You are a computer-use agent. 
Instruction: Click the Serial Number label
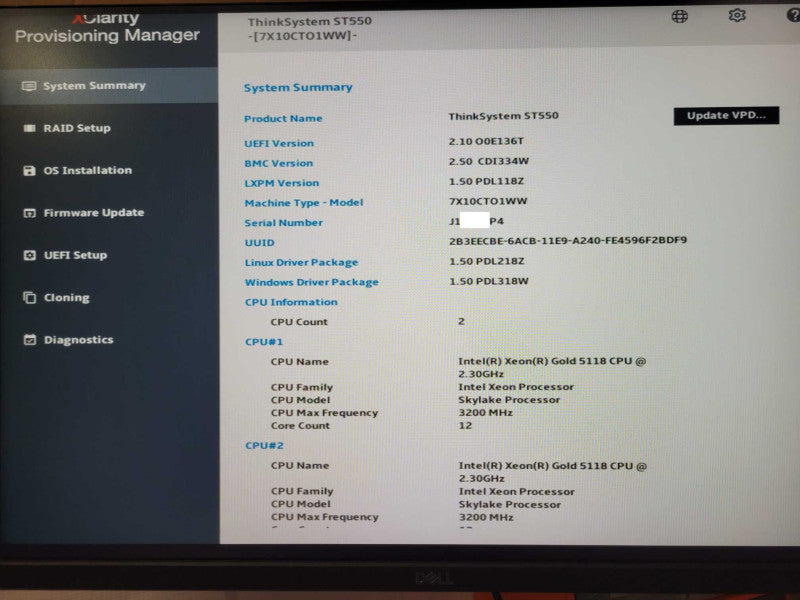click(x=284, y=223)
